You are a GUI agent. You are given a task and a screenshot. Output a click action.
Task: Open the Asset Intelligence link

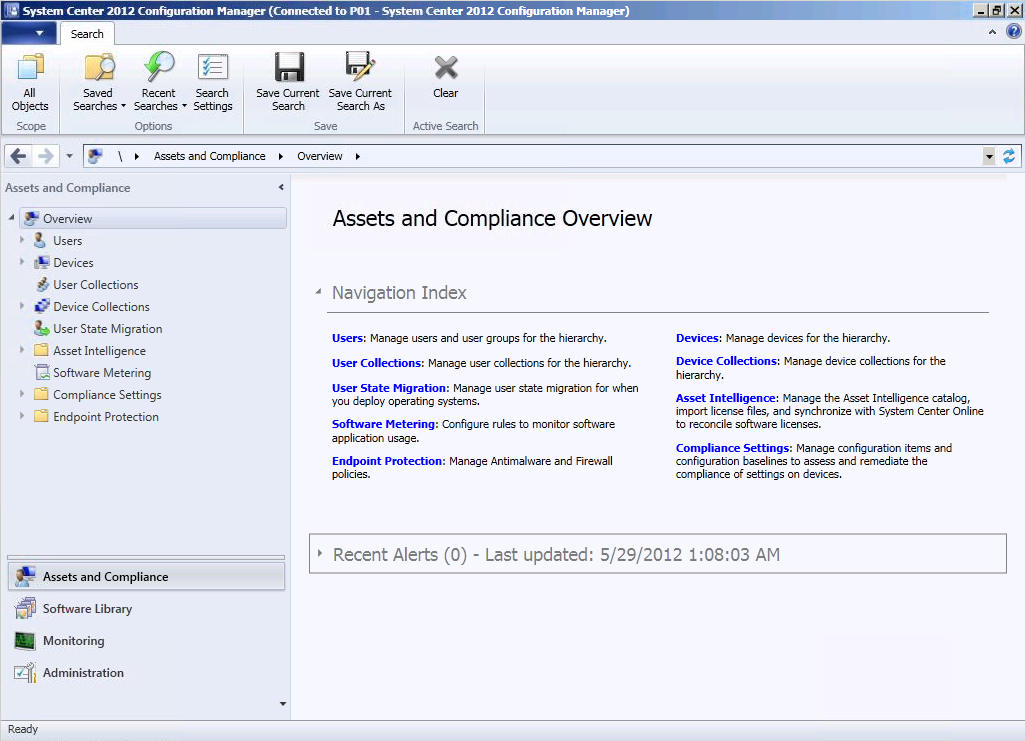725,398
